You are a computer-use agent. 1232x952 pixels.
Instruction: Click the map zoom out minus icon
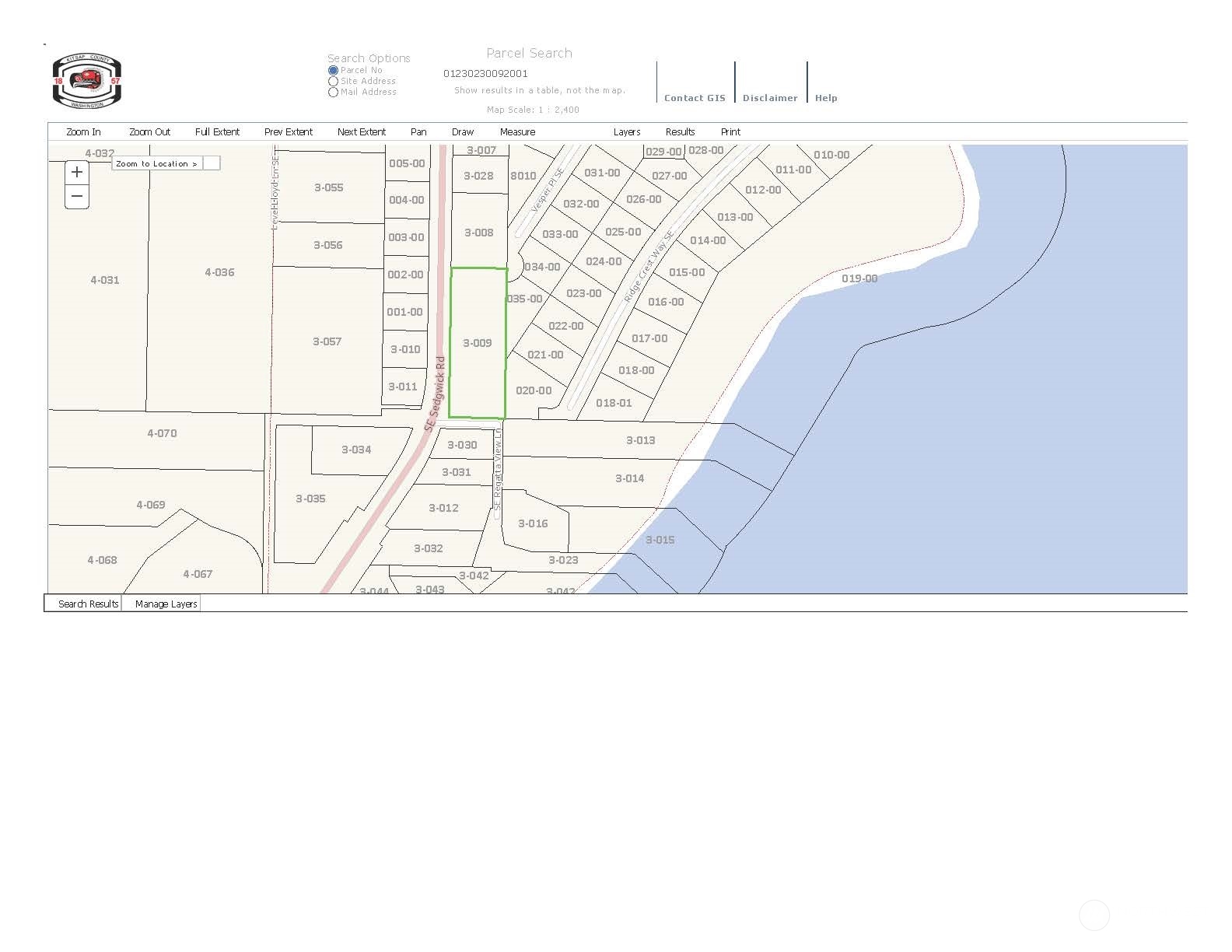pos(77,196)
